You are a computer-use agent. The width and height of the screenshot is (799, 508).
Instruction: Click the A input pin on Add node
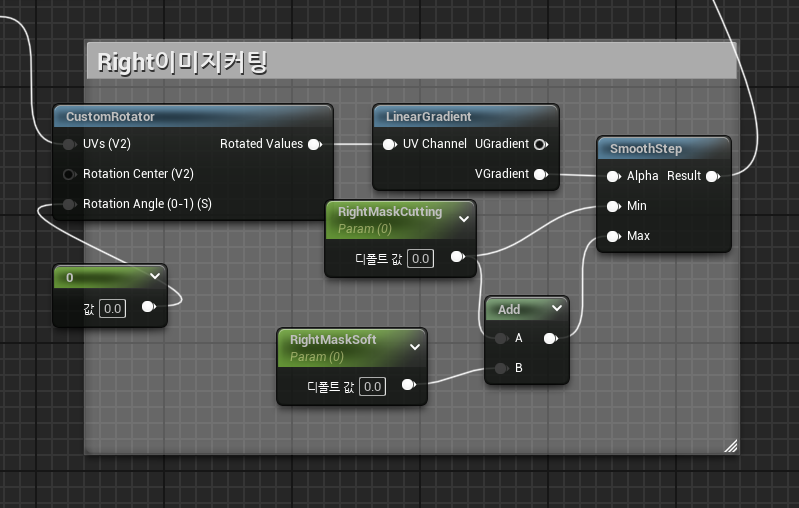[x=501, y=338]
